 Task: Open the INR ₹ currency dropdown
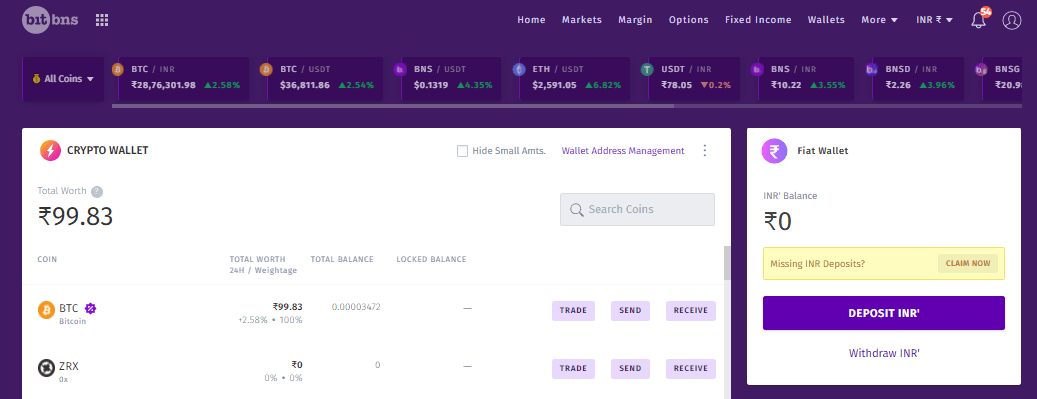pyautogui.click(x=934, y=20)
